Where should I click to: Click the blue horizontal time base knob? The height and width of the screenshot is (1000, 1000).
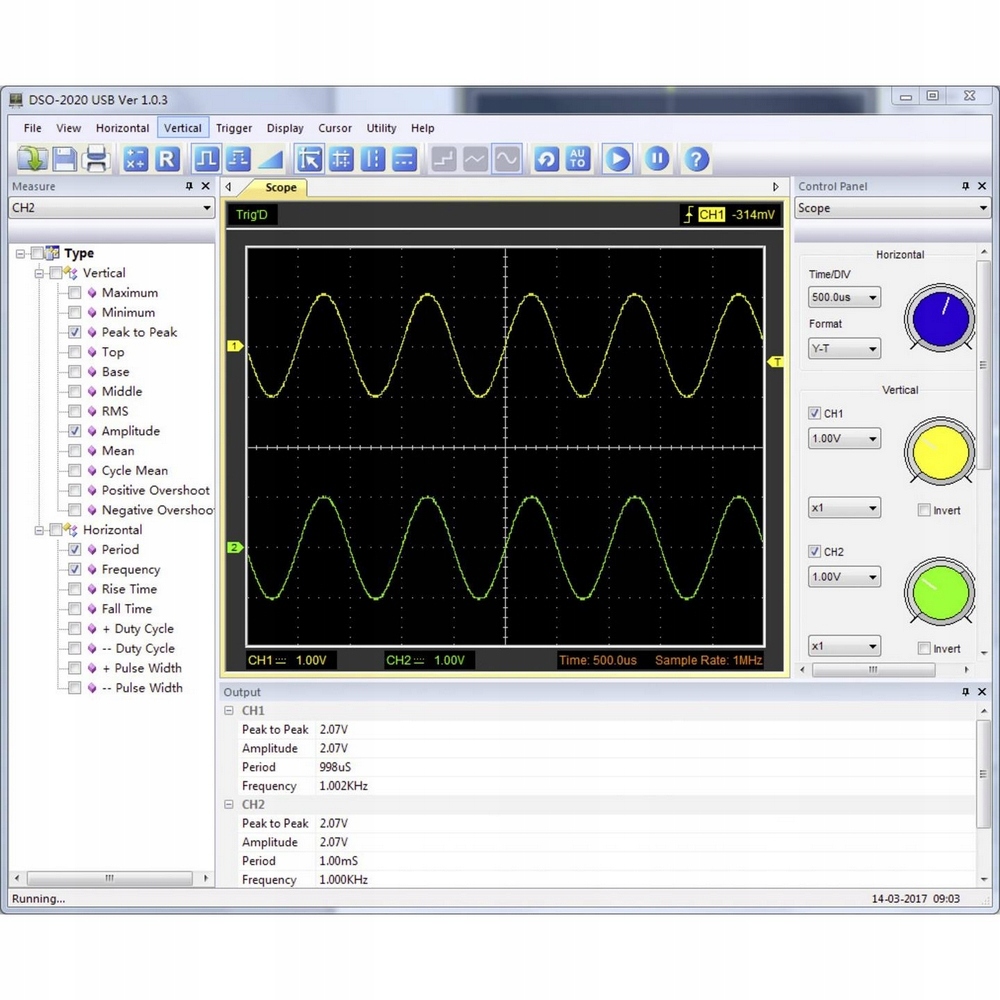(x=939, y=317)
